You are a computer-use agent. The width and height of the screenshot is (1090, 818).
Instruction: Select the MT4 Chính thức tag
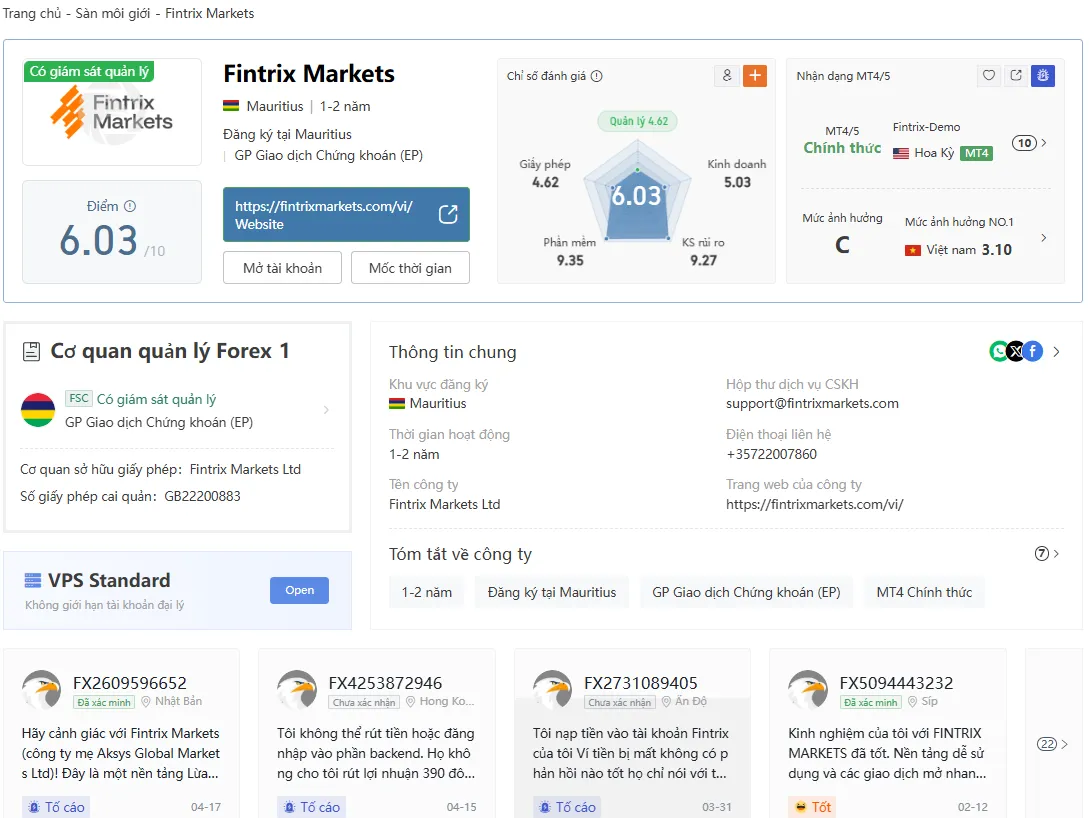click(x=924, y=592)
